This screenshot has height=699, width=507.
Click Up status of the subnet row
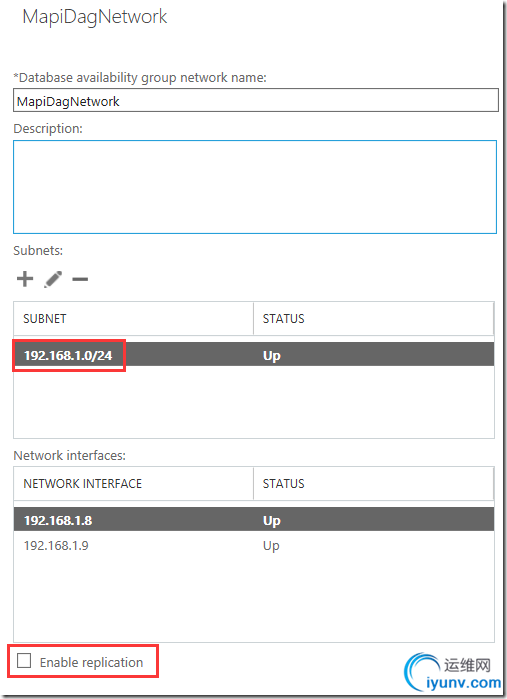tap(272, 356)
